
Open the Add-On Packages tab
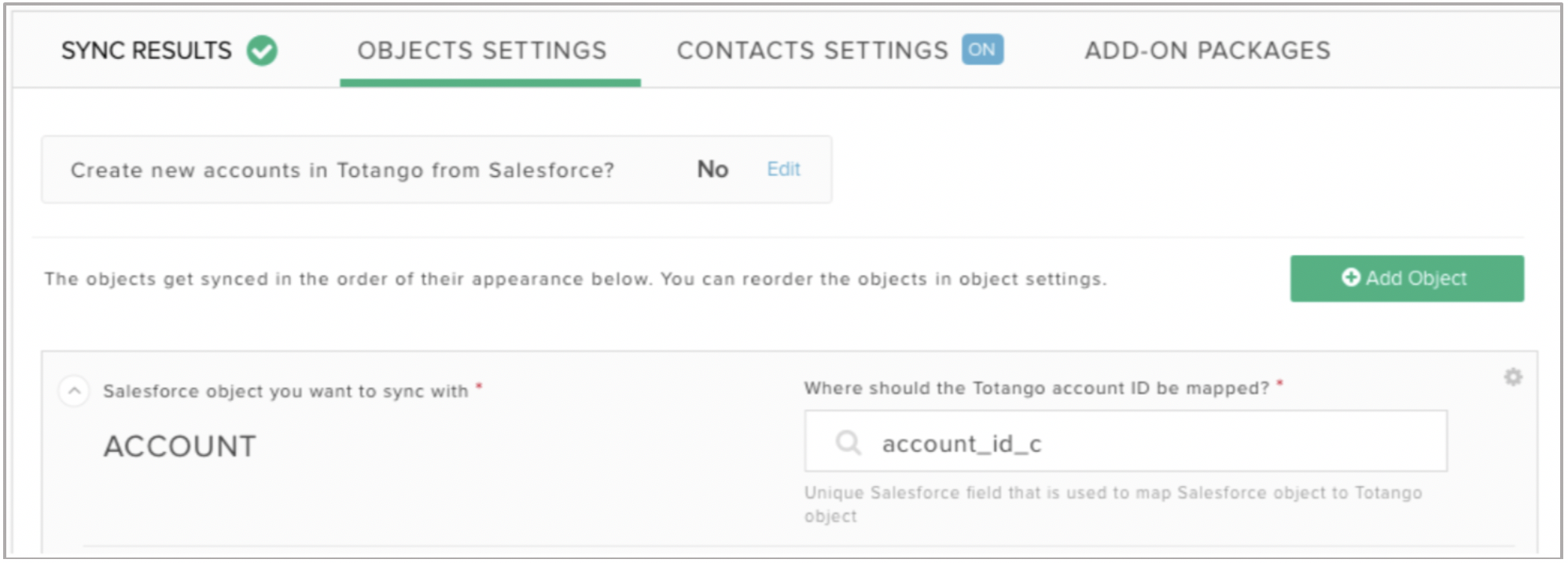(x=1208, y=50)
